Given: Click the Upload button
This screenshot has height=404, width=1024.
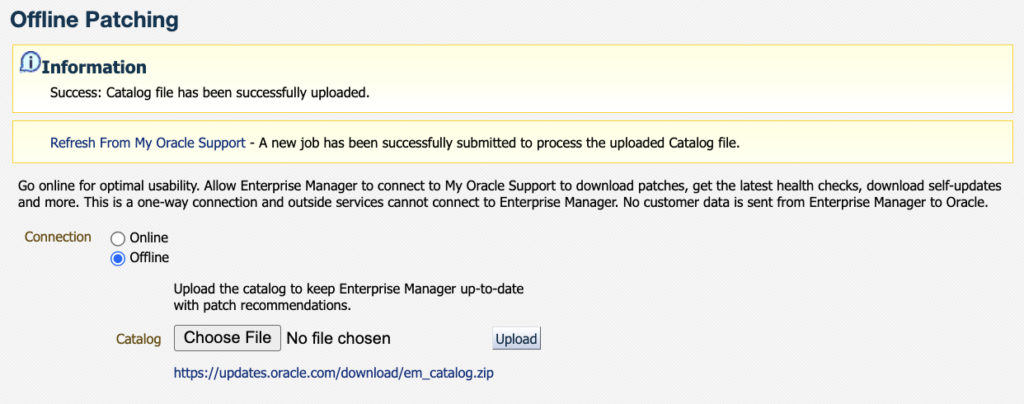Looking at the screenshot, I should click(x=516, y=339).
